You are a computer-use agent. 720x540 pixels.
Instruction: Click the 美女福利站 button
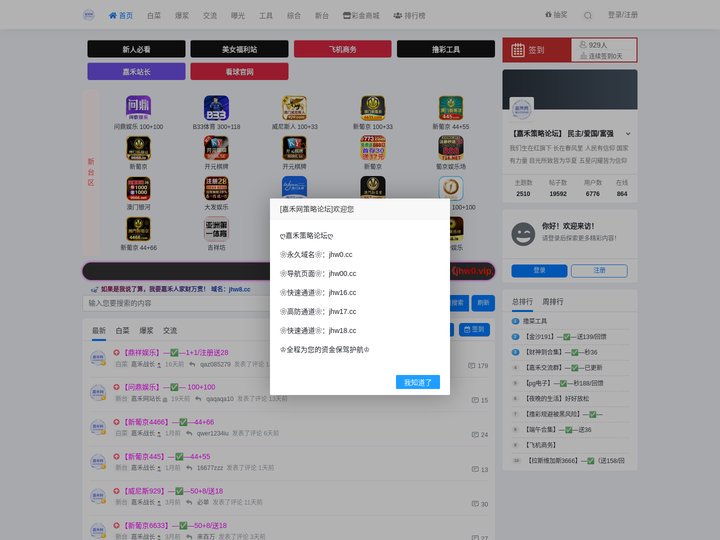pyautogui.click(x=239, y=49)
